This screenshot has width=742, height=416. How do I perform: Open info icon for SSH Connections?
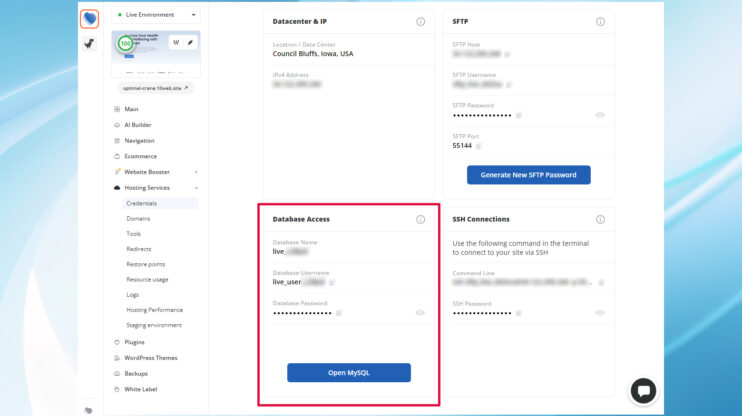pos(600,219)
